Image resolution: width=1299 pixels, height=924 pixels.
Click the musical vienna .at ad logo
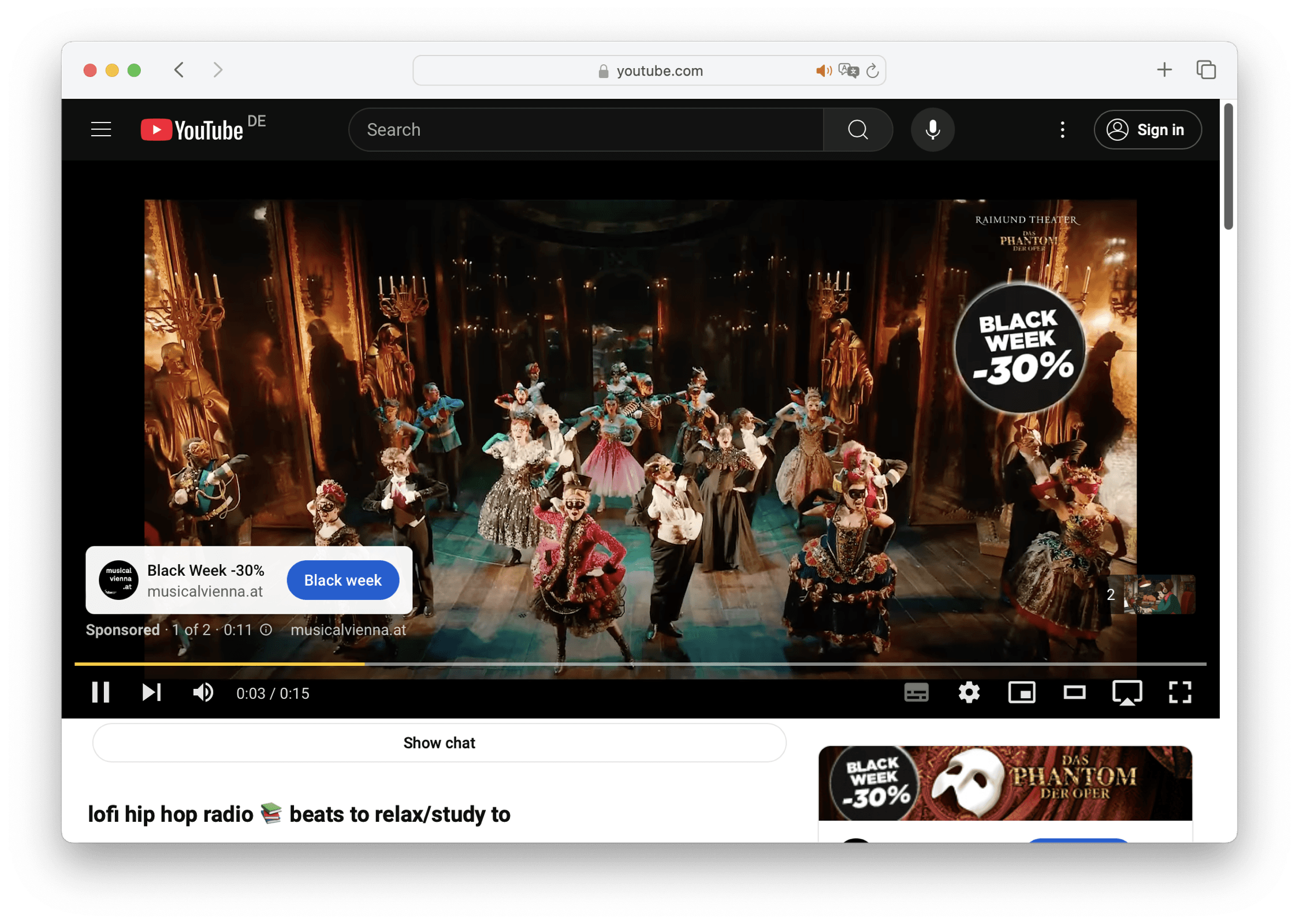118,580
